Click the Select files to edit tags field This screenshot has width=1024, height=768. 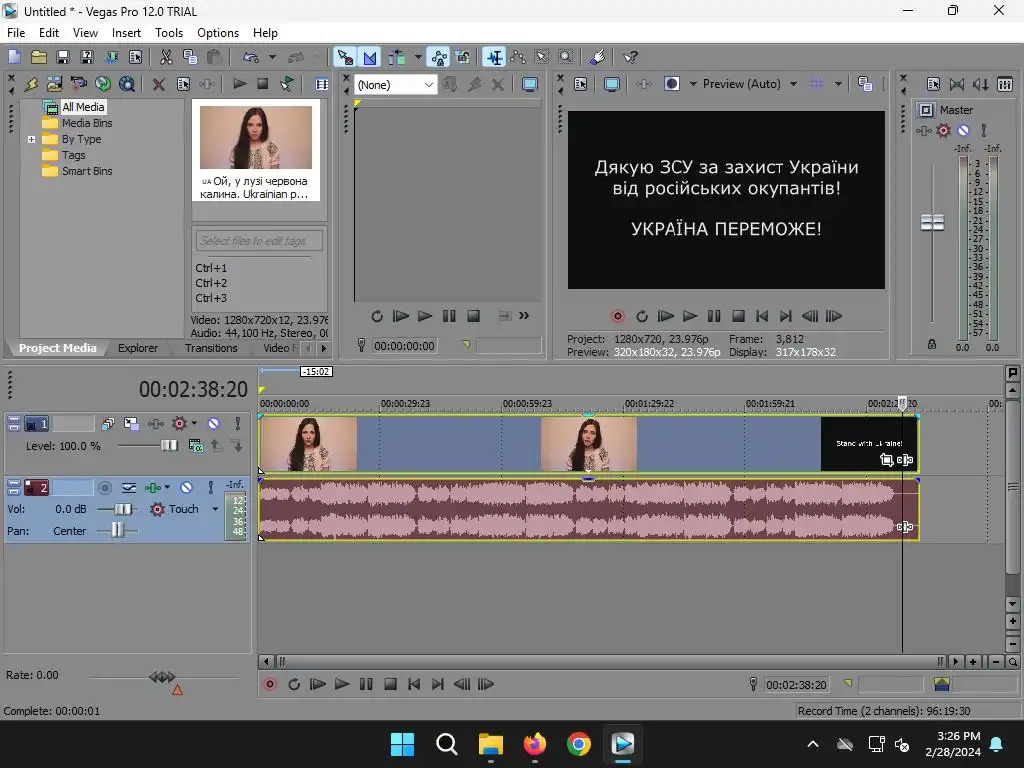(x=259, y=241)
